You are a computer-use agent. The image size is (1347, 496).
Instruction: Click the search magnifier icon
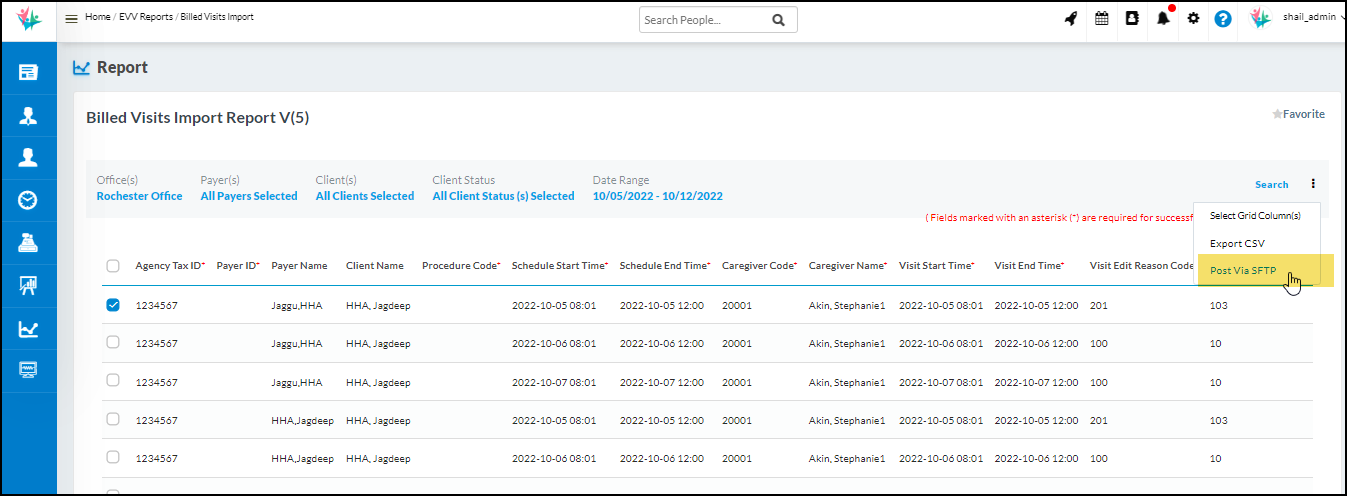[778, 20]
